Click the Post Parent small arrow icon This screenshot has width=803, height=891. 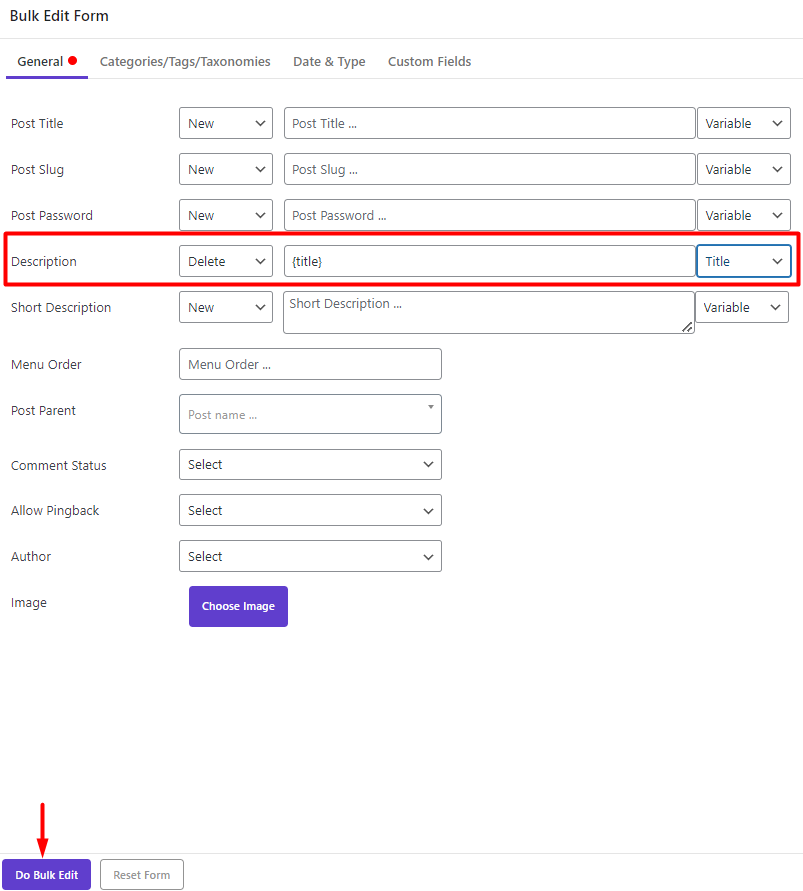[x=431, y=407]
